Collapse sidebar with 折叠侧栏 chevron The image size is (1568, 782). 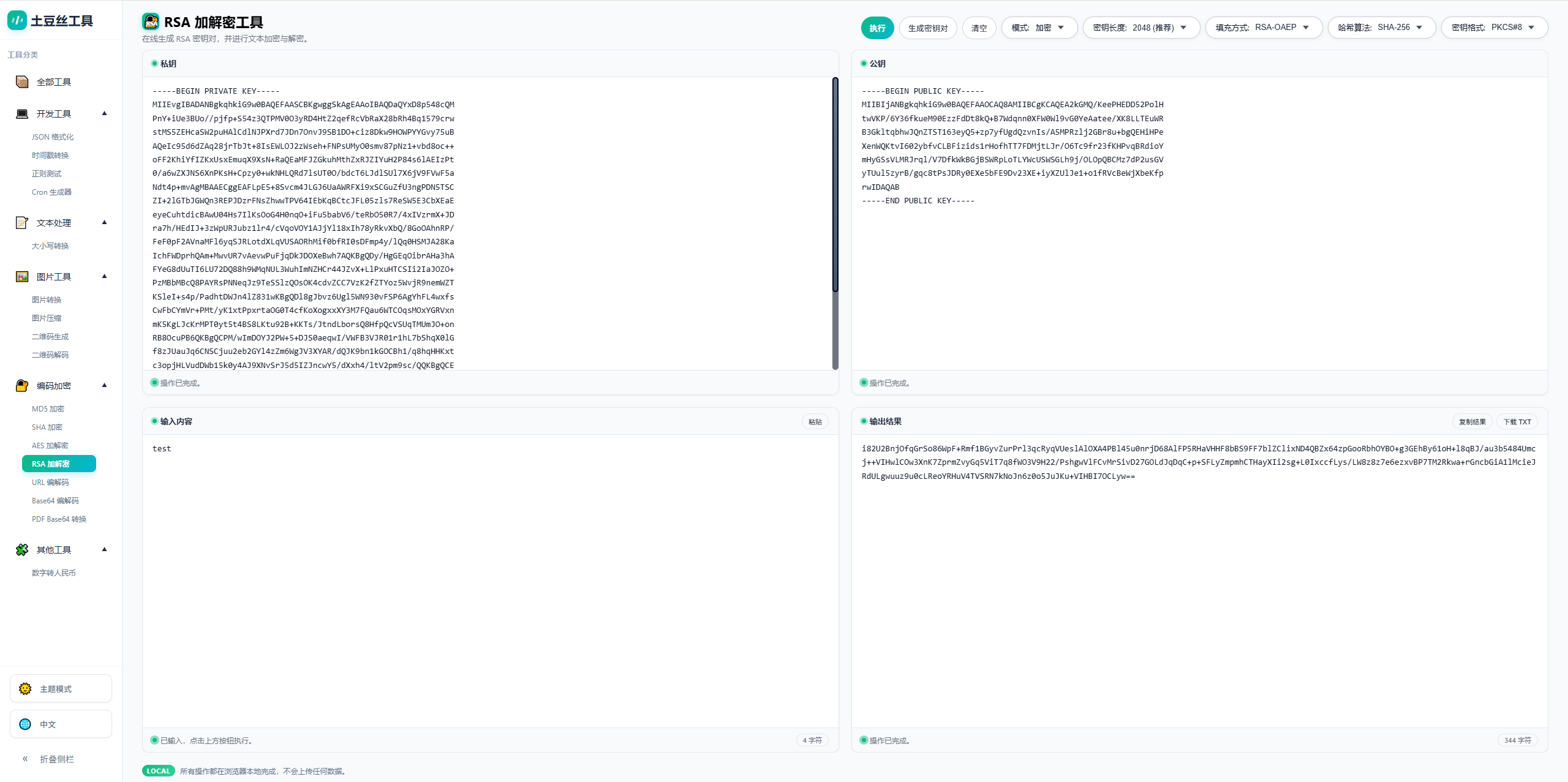[25, 759]
